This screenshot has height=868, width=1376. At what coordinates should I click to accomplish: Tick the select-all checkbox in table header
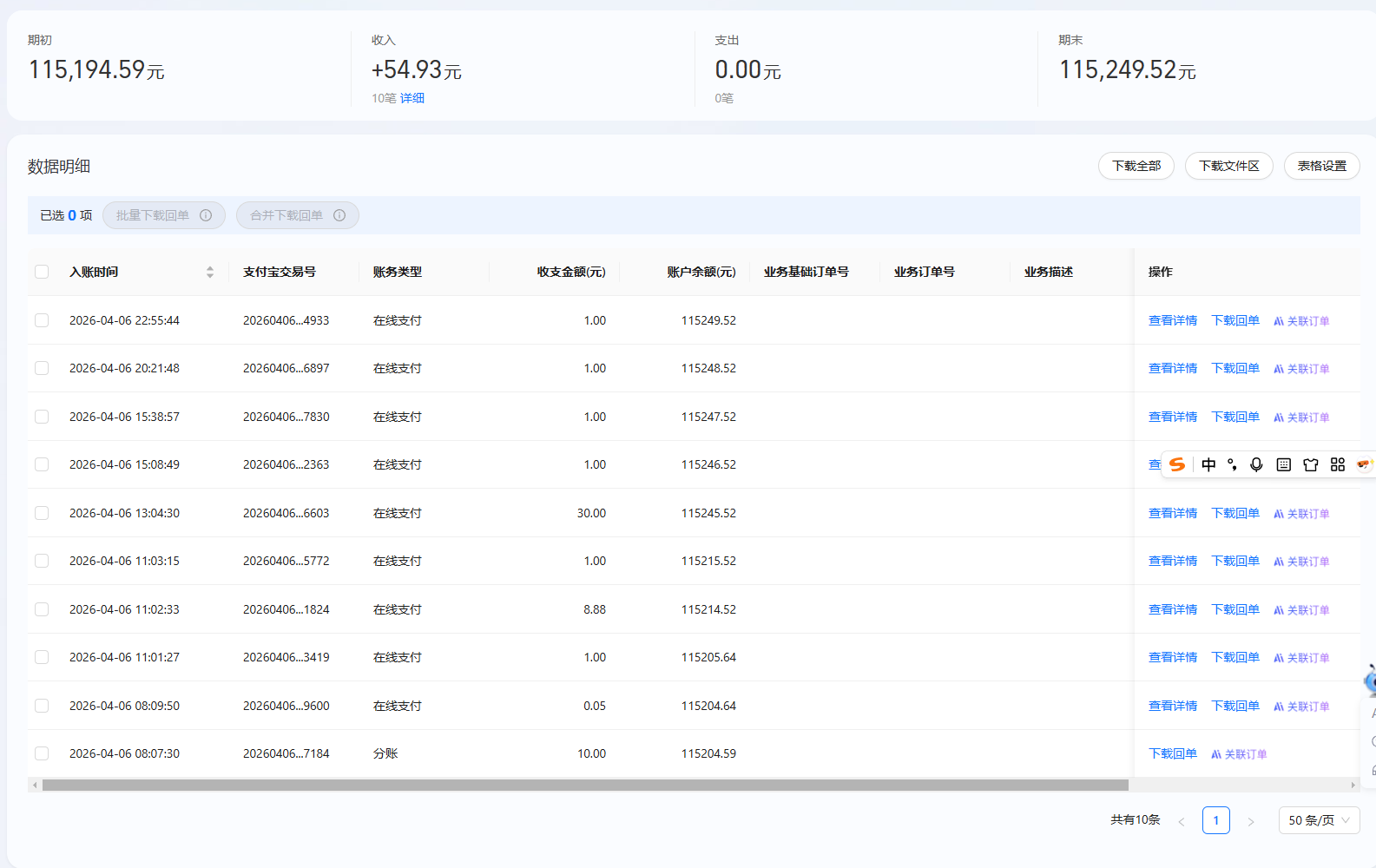click(42, 273)
